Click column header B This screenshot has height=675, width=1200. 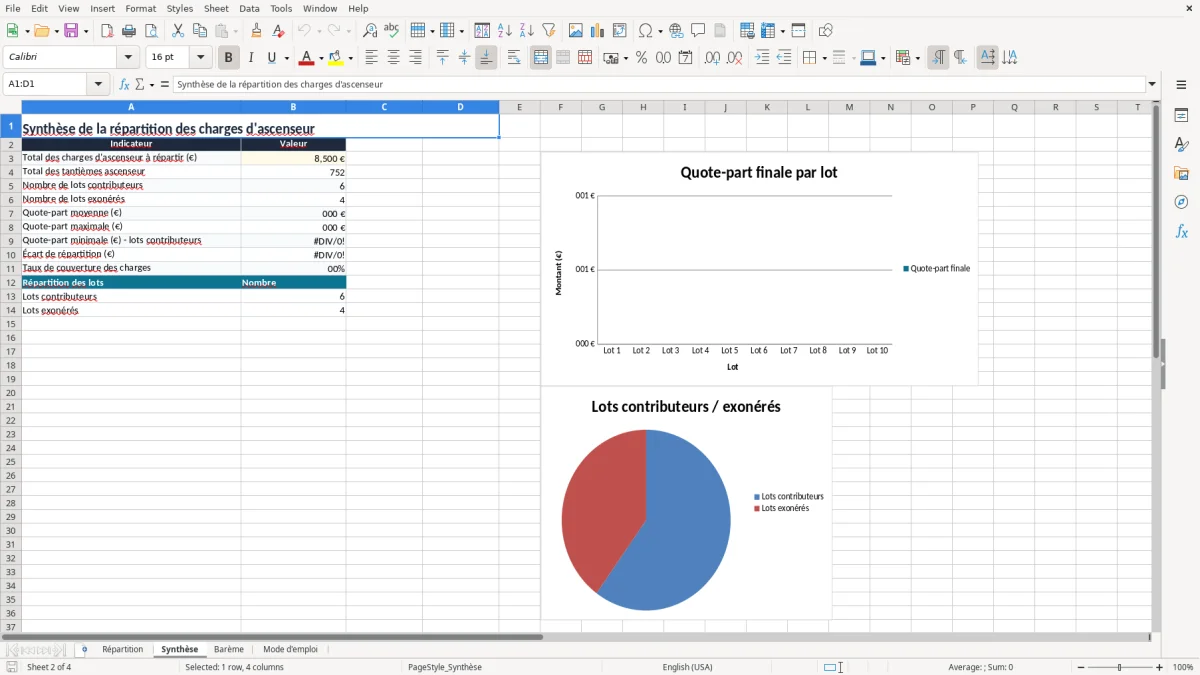293,107
